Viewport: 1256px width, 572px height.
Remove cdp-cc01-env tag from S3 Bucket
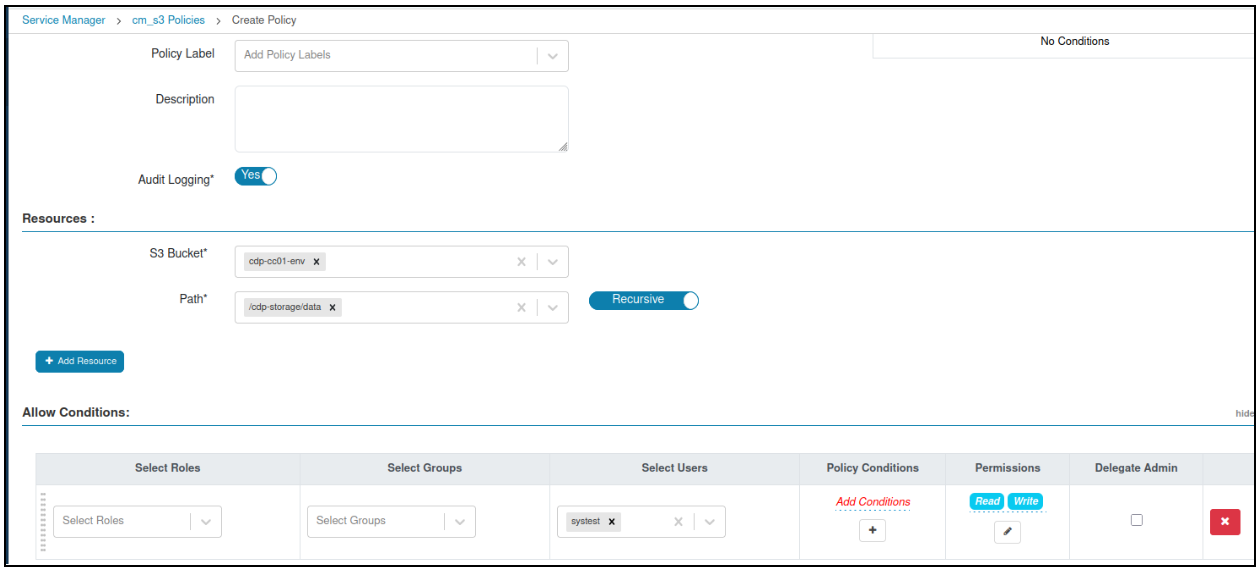pyautogui.click(x=317, y=262)
